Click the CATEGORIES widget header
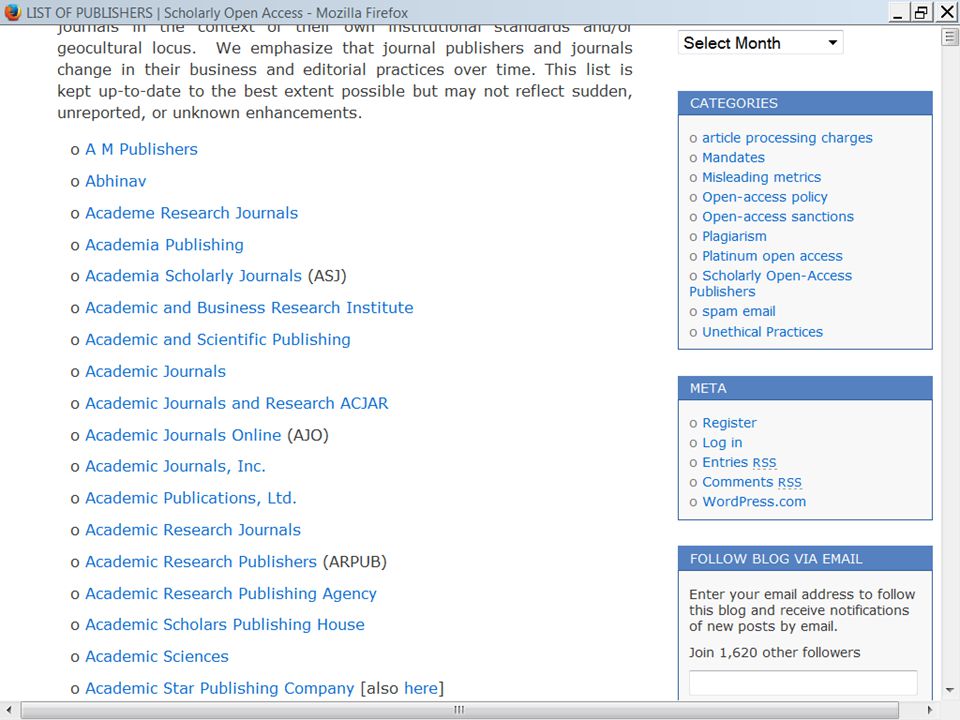 (x=805, y=103)
